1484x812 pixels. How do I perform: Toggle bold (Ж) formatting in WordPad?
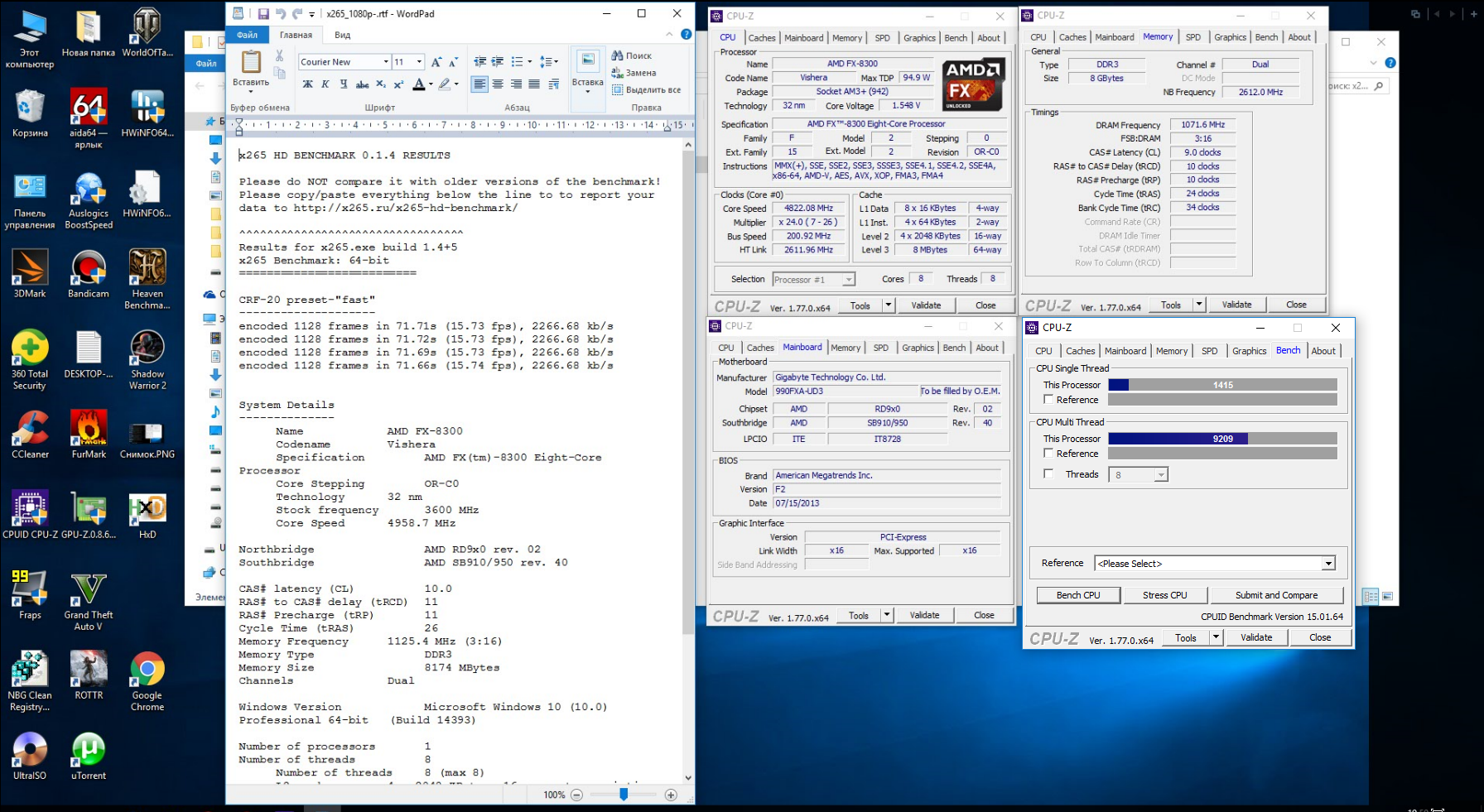[308, 84]
